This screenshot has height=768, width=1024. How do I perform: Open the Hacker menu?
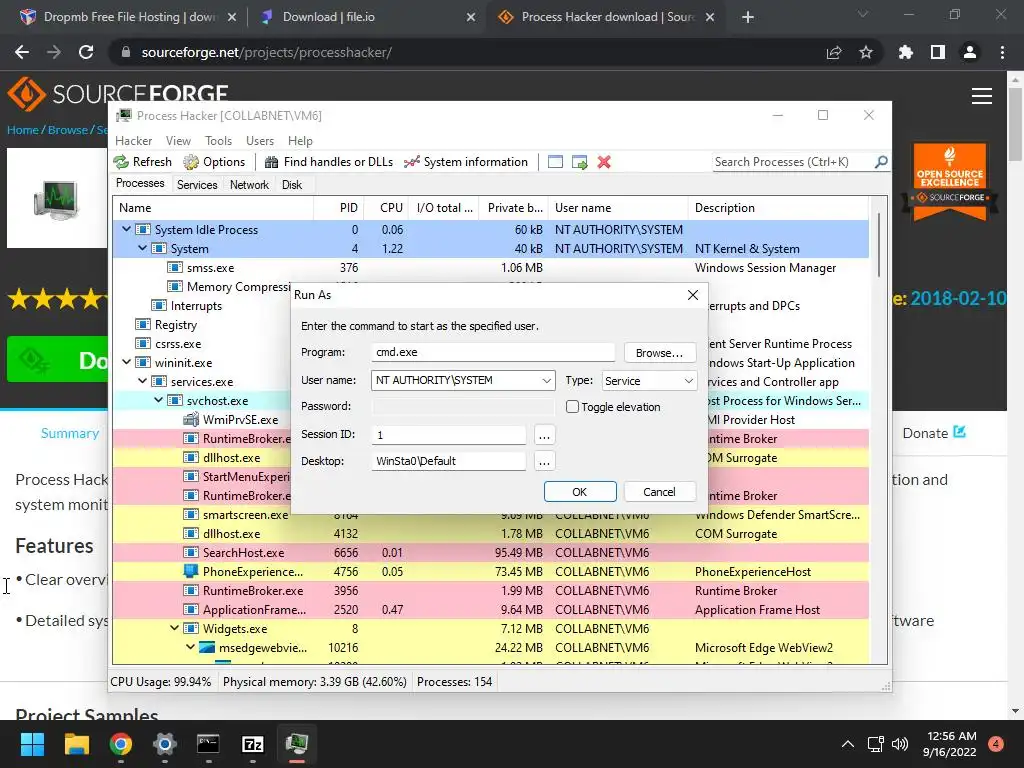click(x=133, y=140)
